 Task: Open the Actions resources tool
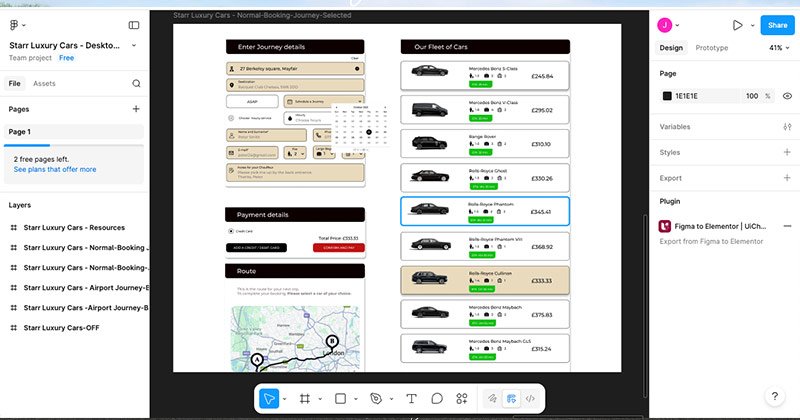(x=462, y=398)
